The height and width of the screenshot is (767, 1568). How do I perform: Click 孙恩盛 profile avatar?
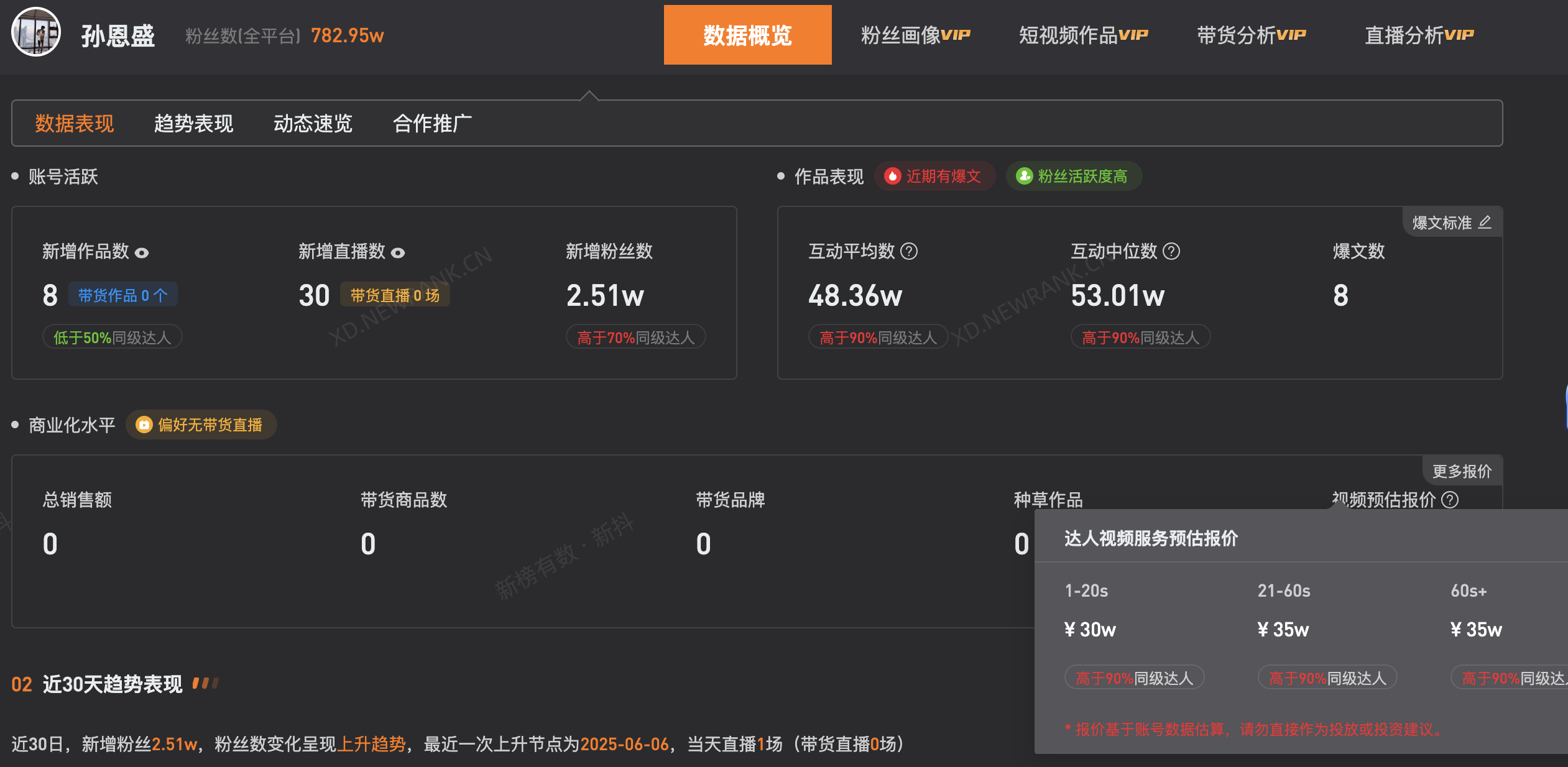(36, 32)
